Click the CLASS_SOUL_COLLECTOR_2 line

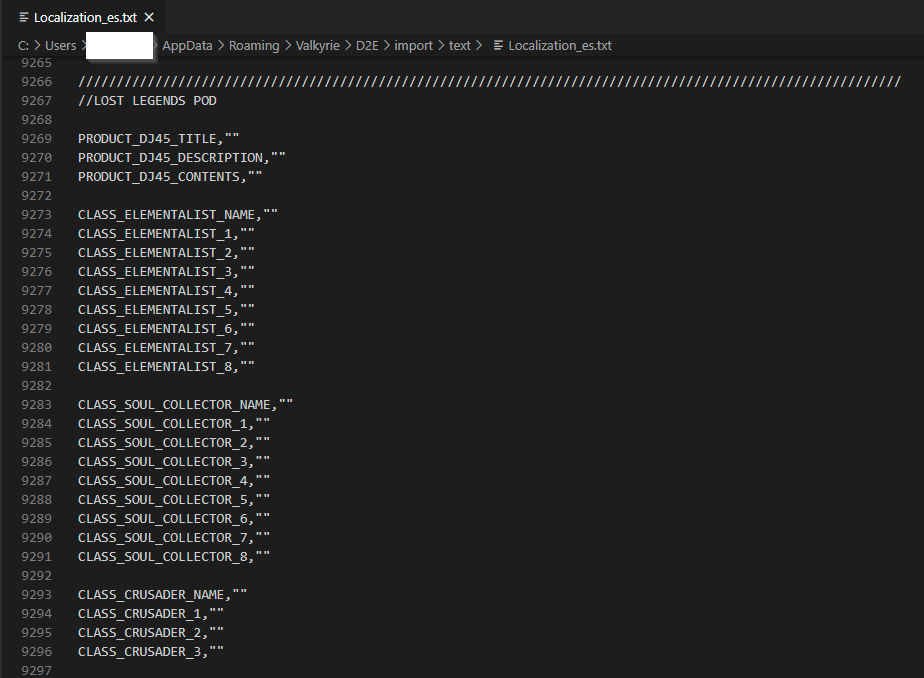tap(174, 442)
